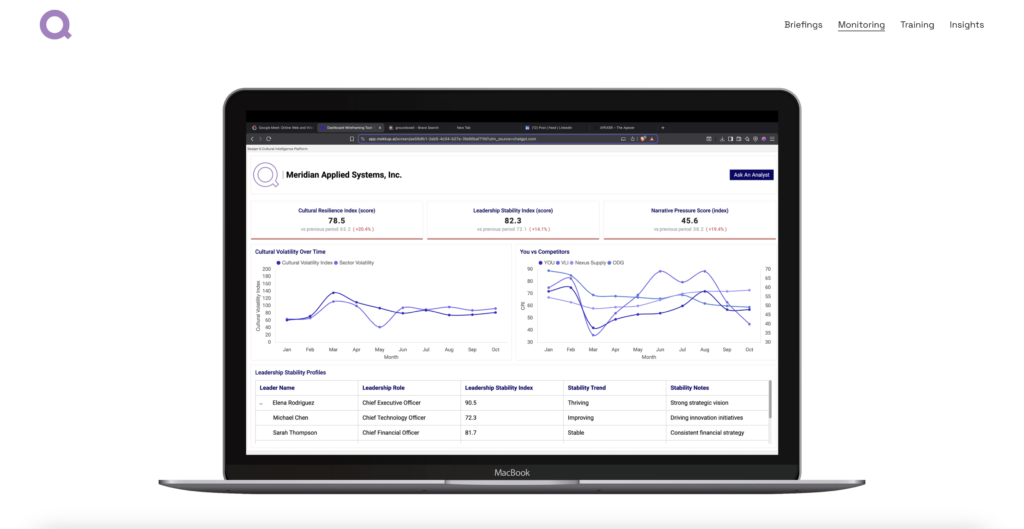Click the Brave shield icon in address bar
Viewport: 1024px width, 529px height.
pos(644,139)
